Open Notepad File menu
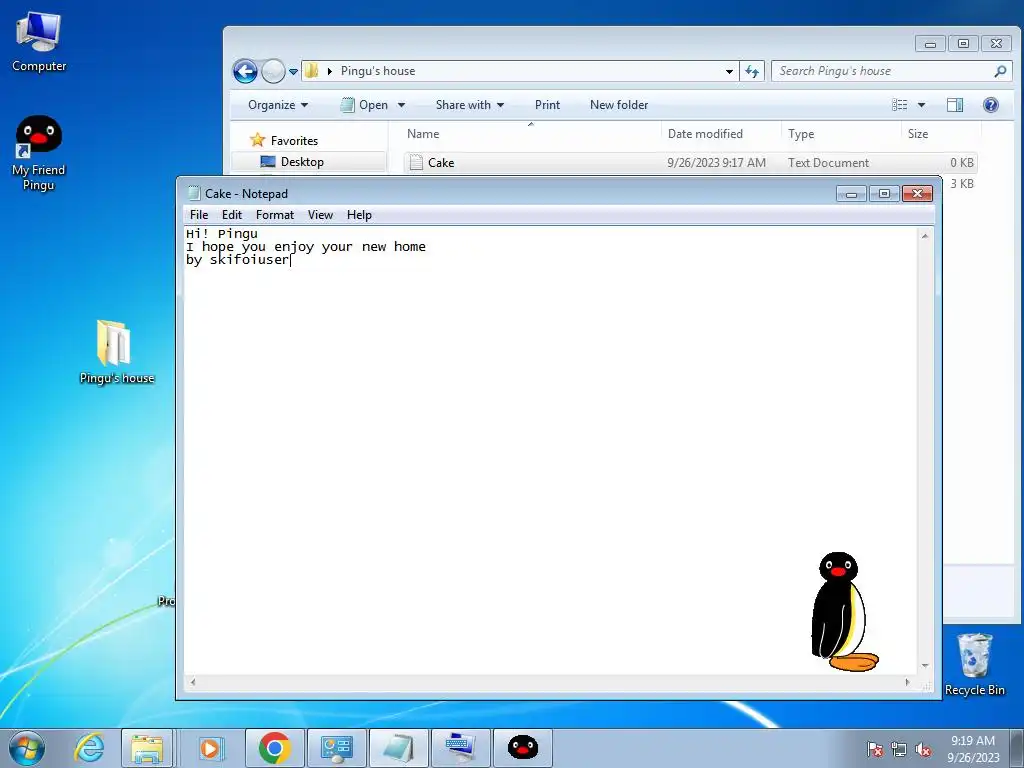 point(199,215)
